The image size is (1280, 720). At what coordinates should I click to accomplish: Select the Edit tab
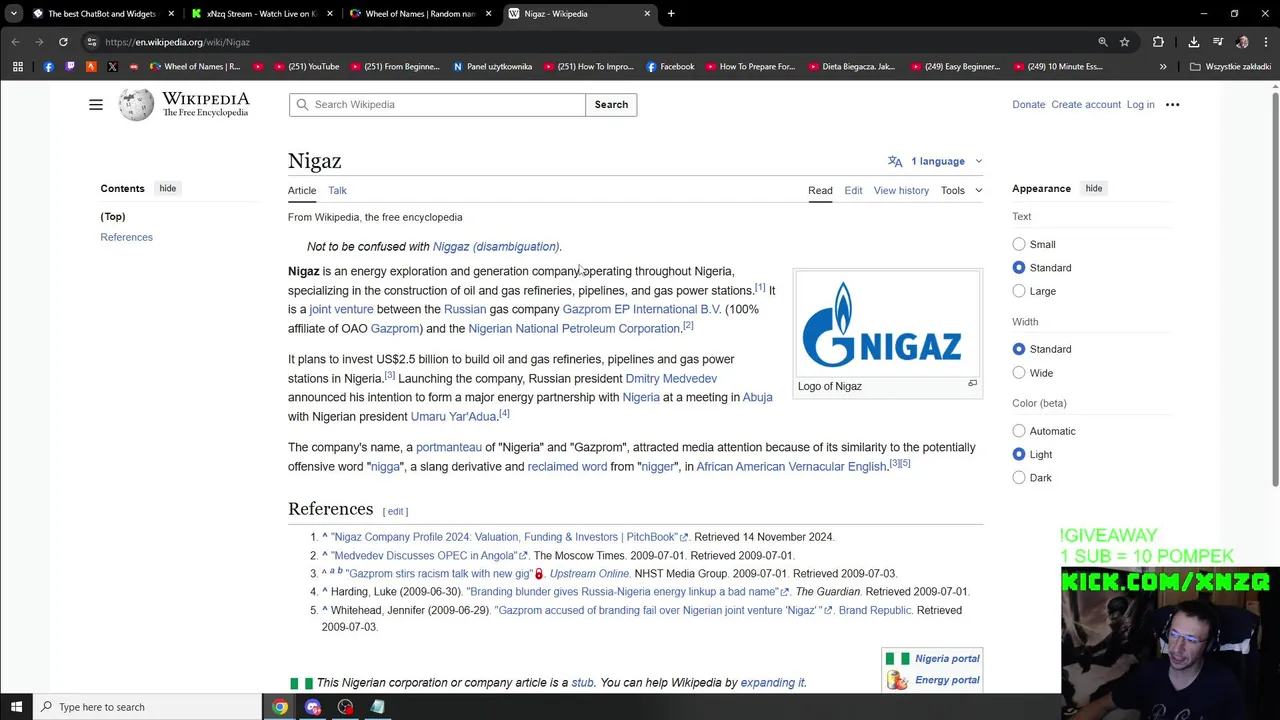853,190
